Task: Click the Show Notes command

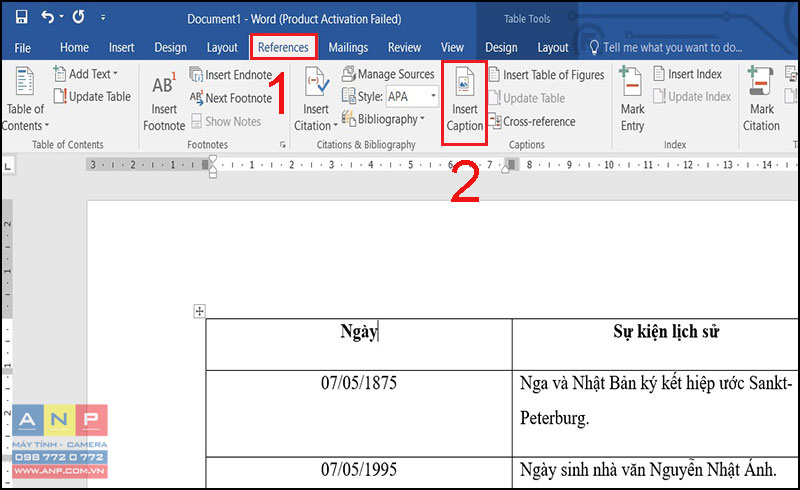Action: pyautogui.click(x=226, y=121)
